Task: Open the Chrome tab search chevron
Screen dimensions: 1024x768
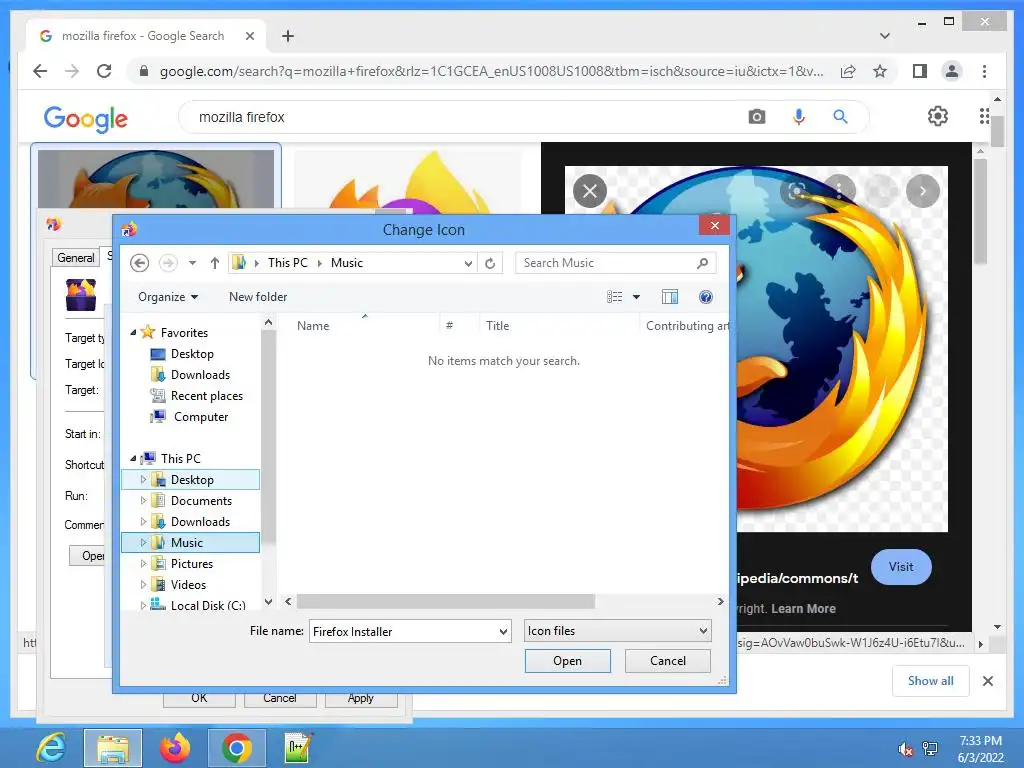Action: coord(885,36)
